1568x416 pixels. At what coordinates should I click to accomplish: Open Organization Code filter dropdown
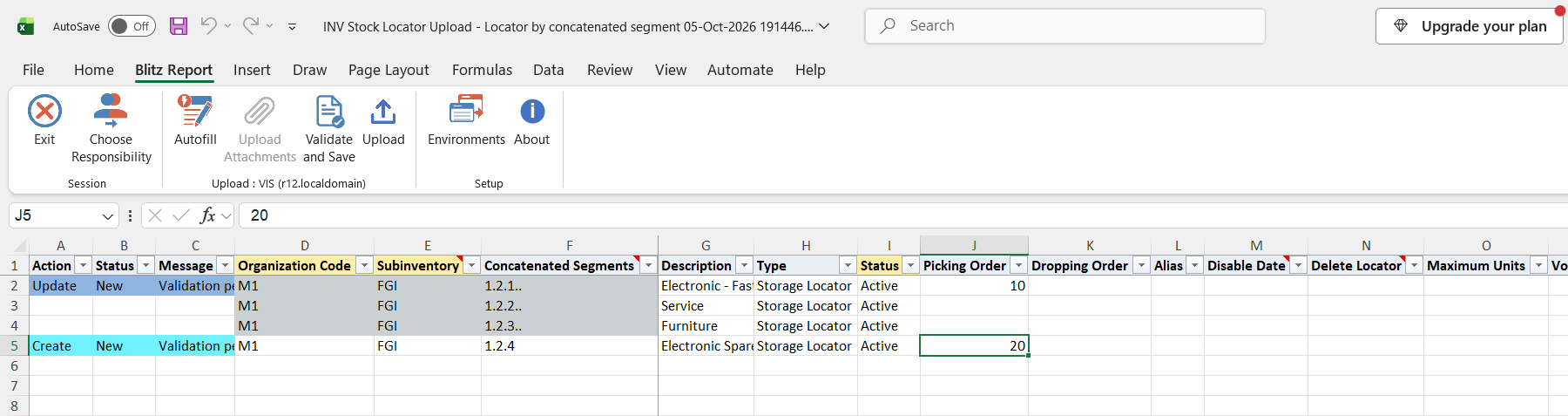pos(364,265)
